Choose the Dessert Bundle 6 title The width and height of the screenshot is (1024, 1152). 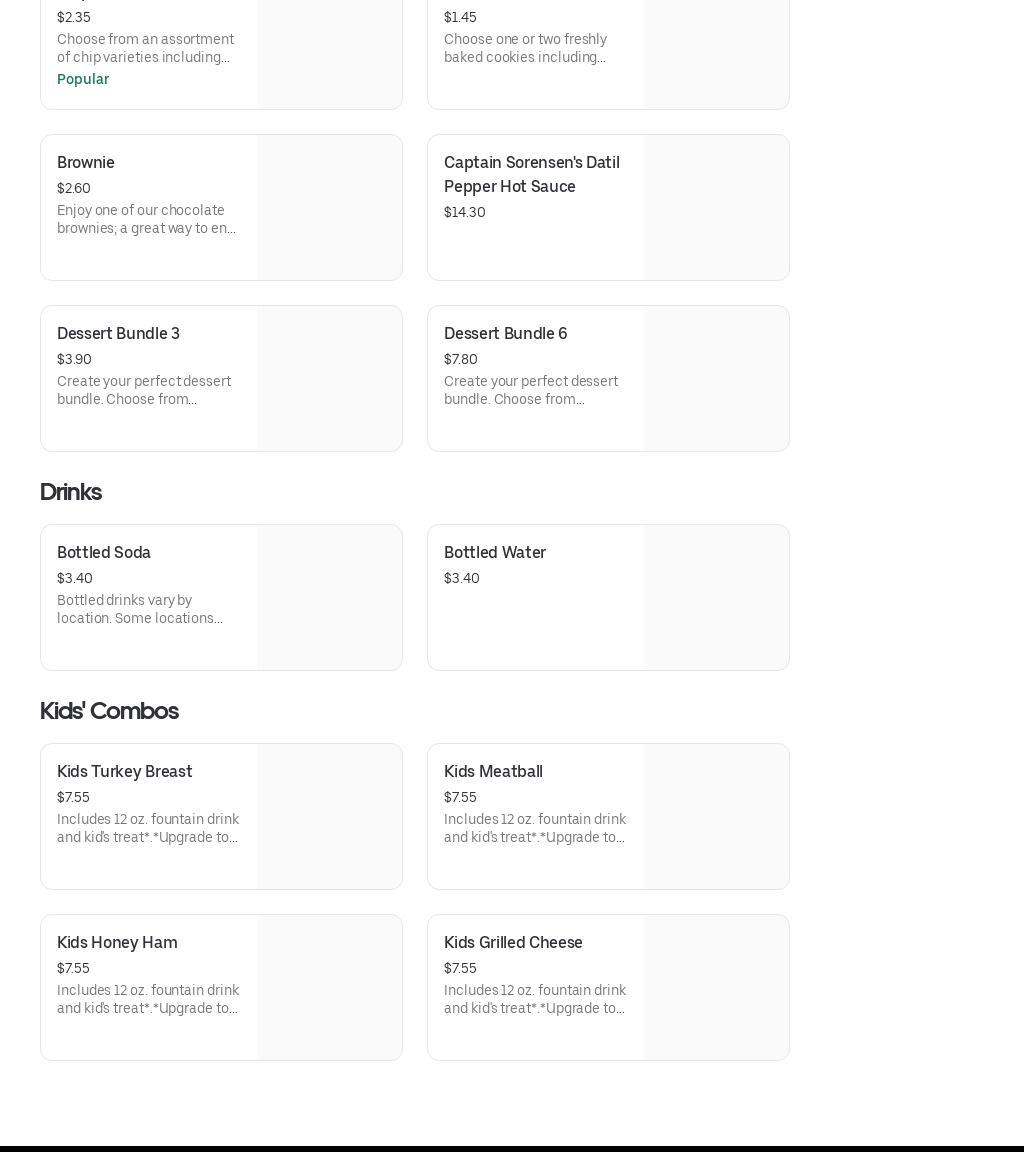pos(505,334)
